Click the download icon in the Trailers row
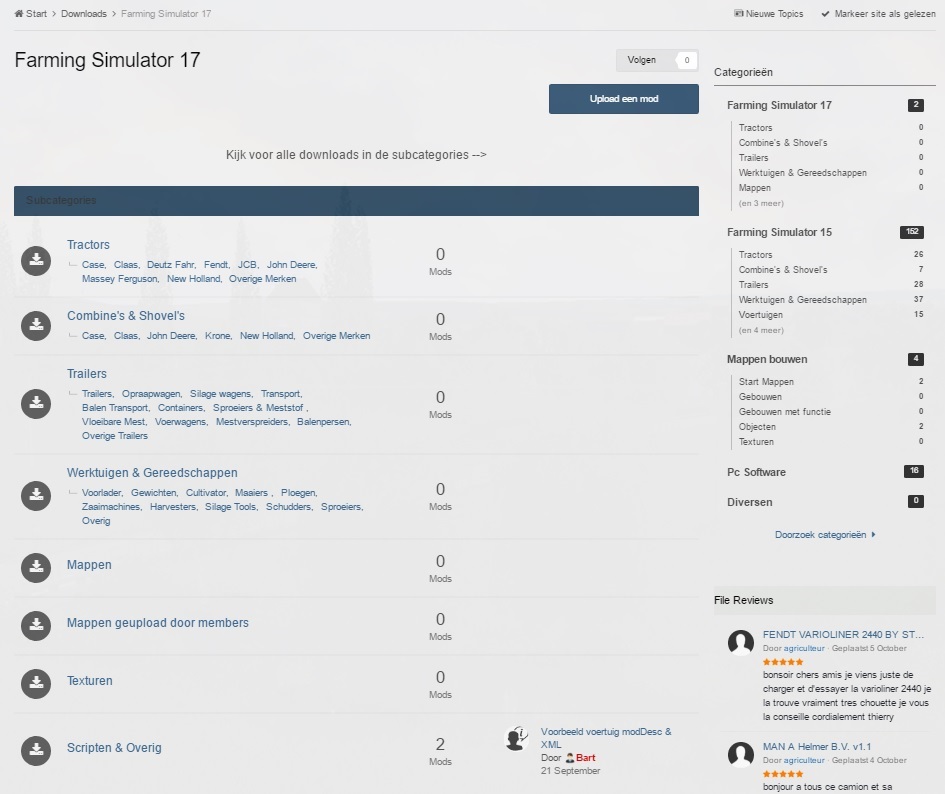This screenshot has width=945, height=794. [x=36, y=403]
